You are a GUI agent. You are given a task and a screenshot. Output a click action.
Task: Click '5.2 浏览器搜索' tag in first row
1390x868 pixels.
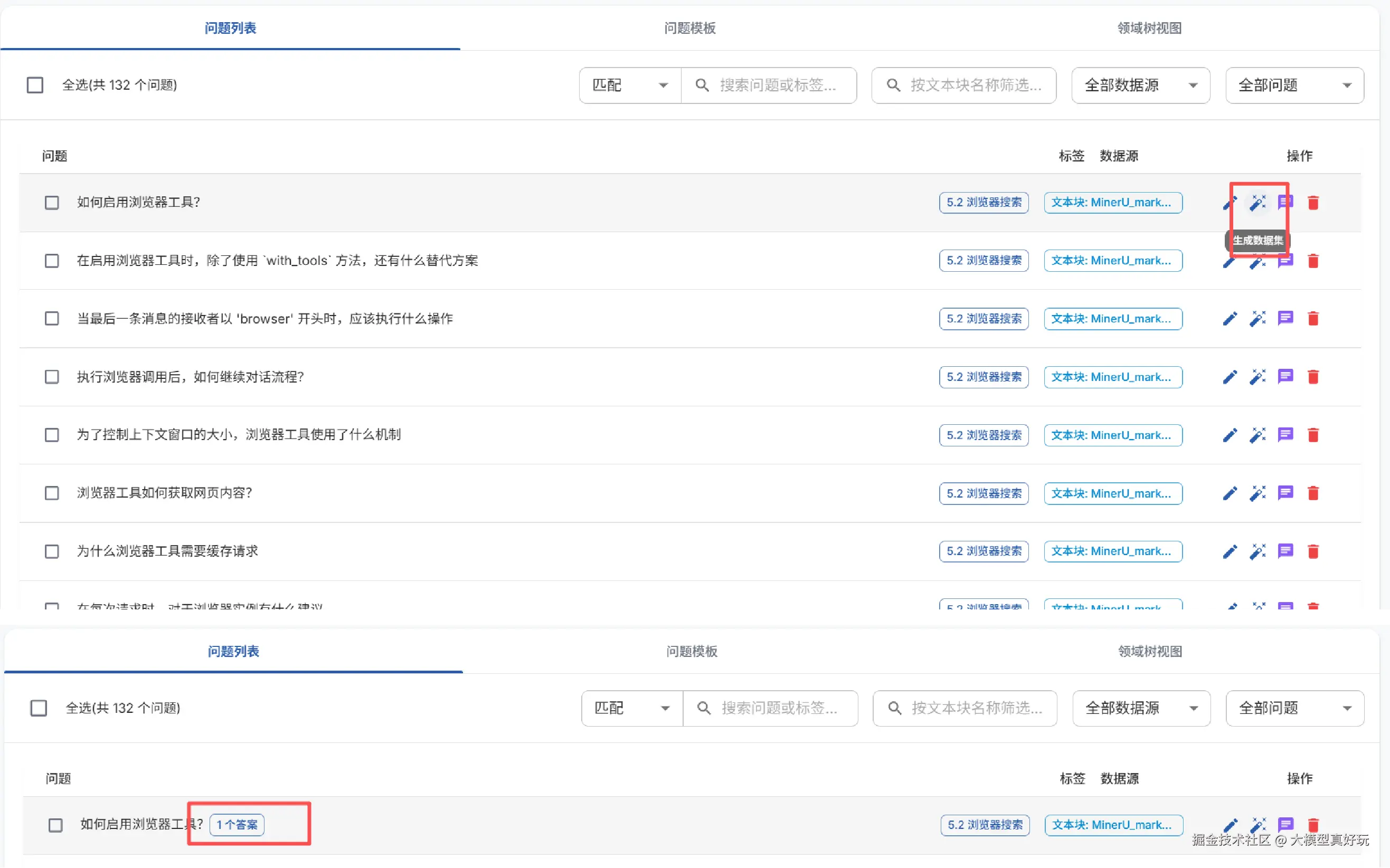[984, 203]
